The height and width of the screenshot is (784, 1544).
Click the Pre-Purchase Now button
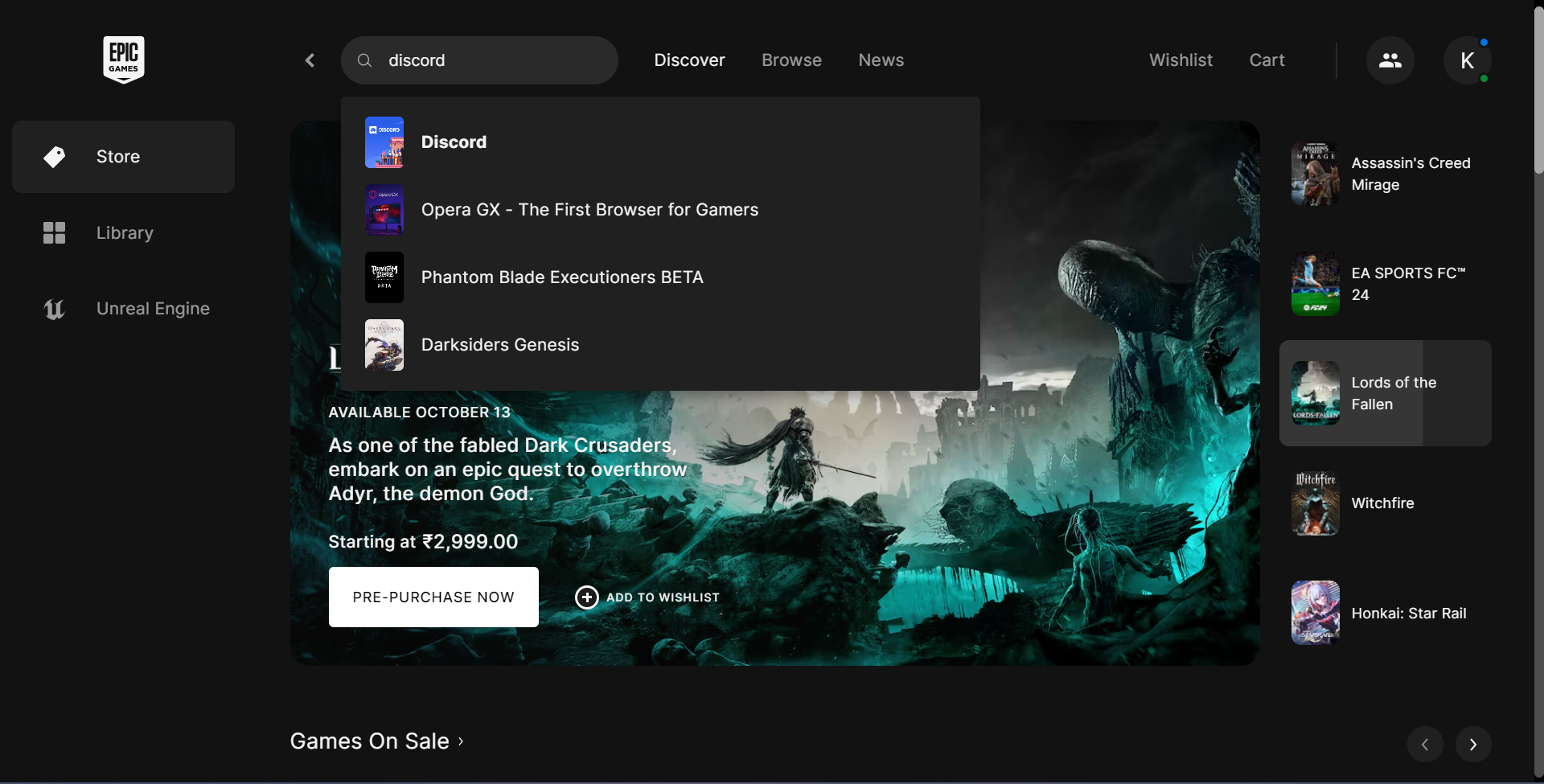point(433,597)
